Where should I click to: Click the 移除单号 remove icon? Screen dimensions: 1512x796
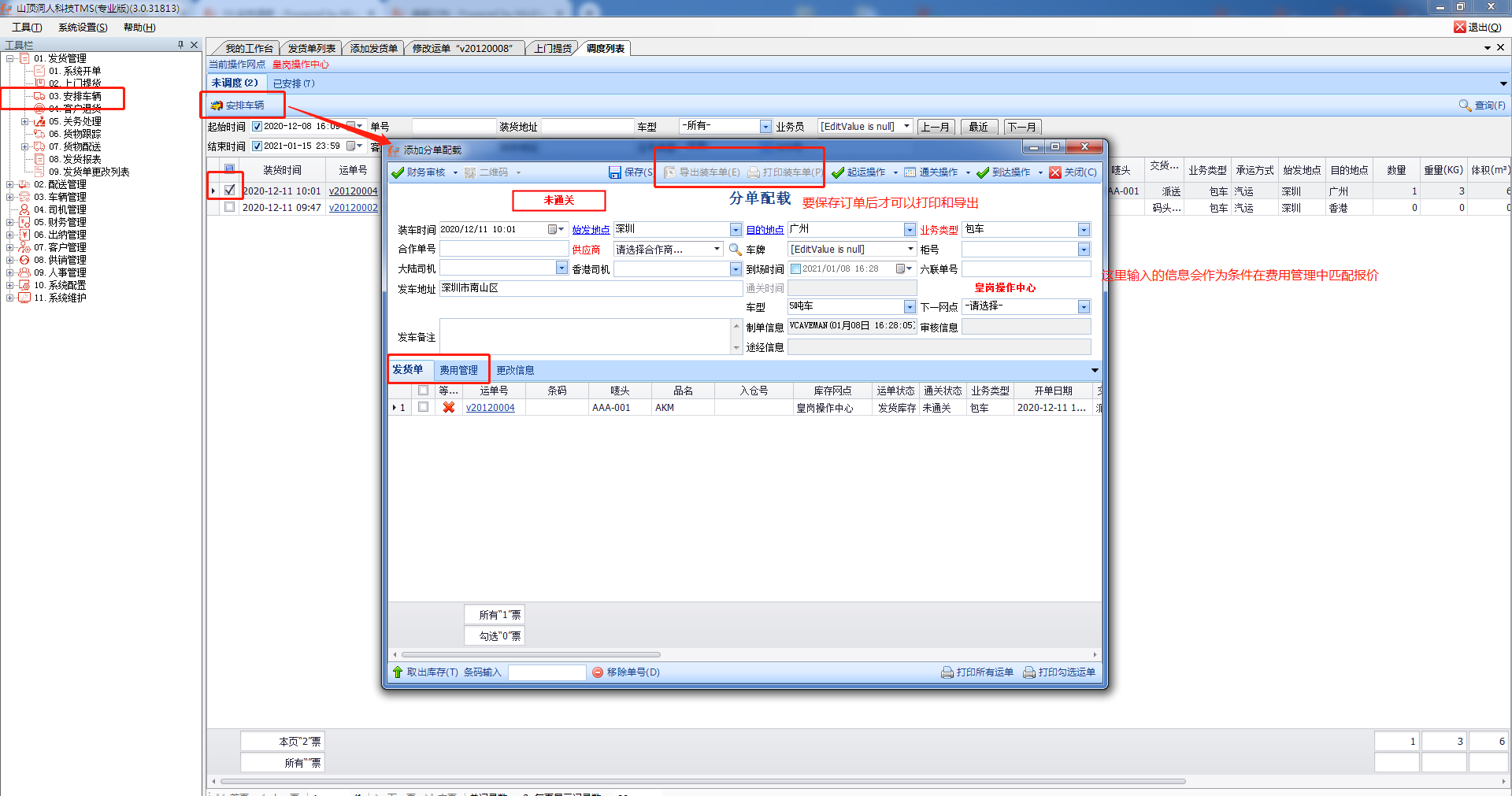tap(598, 672)
